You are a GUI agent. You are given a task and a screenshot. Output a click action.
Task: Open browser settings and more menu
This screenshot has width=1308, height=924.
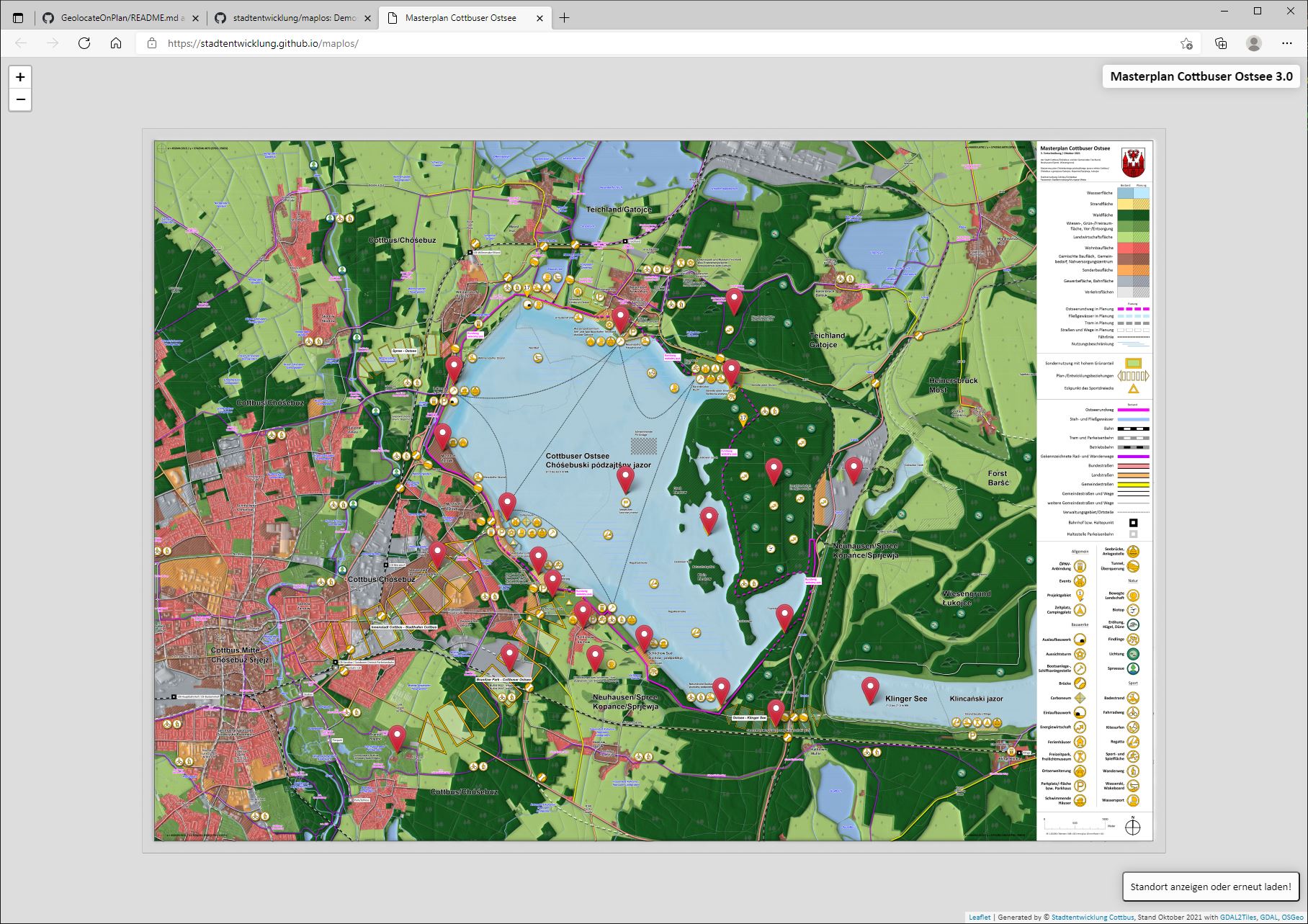1287,43
